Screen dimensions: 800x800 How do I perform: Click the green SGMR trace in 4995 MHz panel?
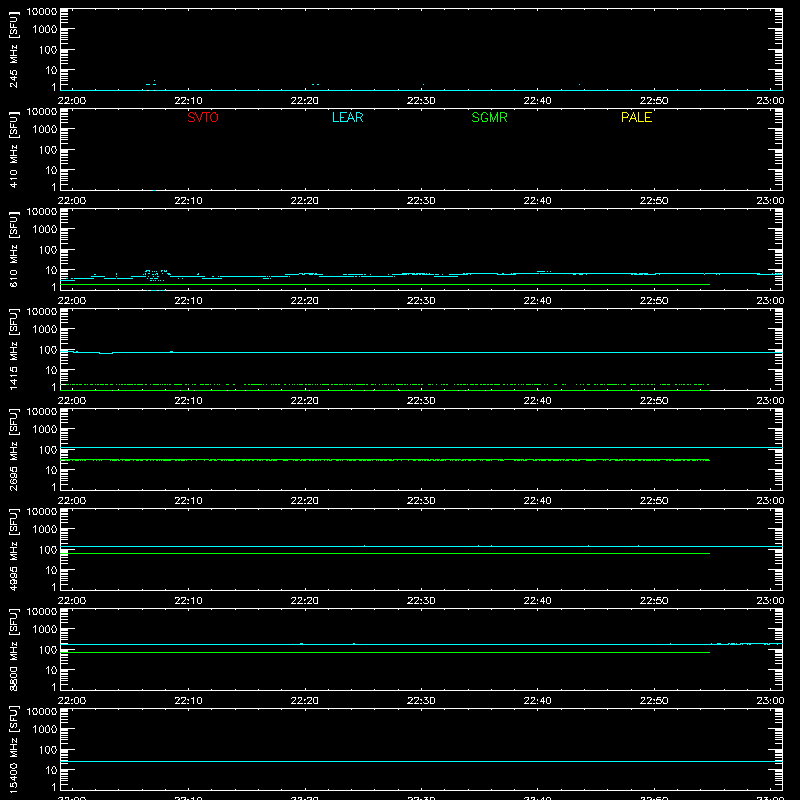tap(385, 554)
